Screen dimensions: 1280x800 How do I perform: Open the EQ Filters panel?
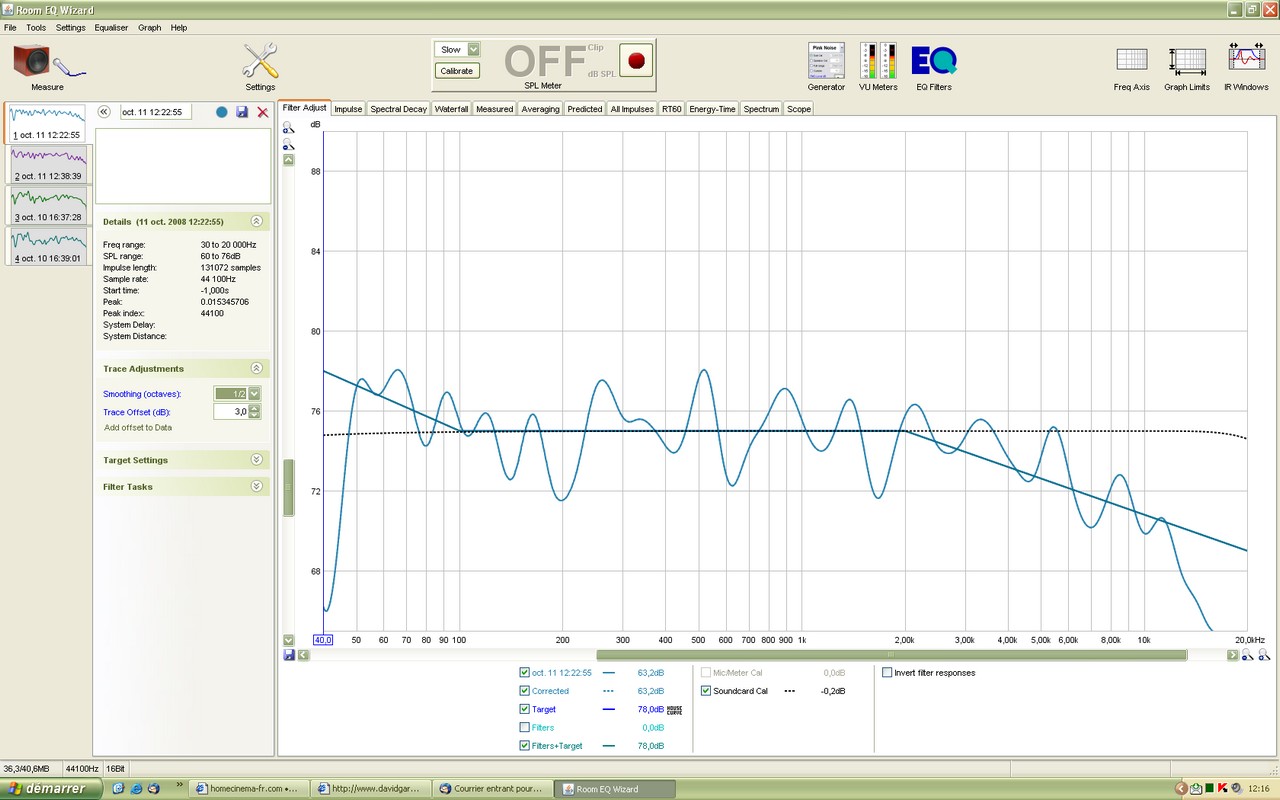pos(934,61)
